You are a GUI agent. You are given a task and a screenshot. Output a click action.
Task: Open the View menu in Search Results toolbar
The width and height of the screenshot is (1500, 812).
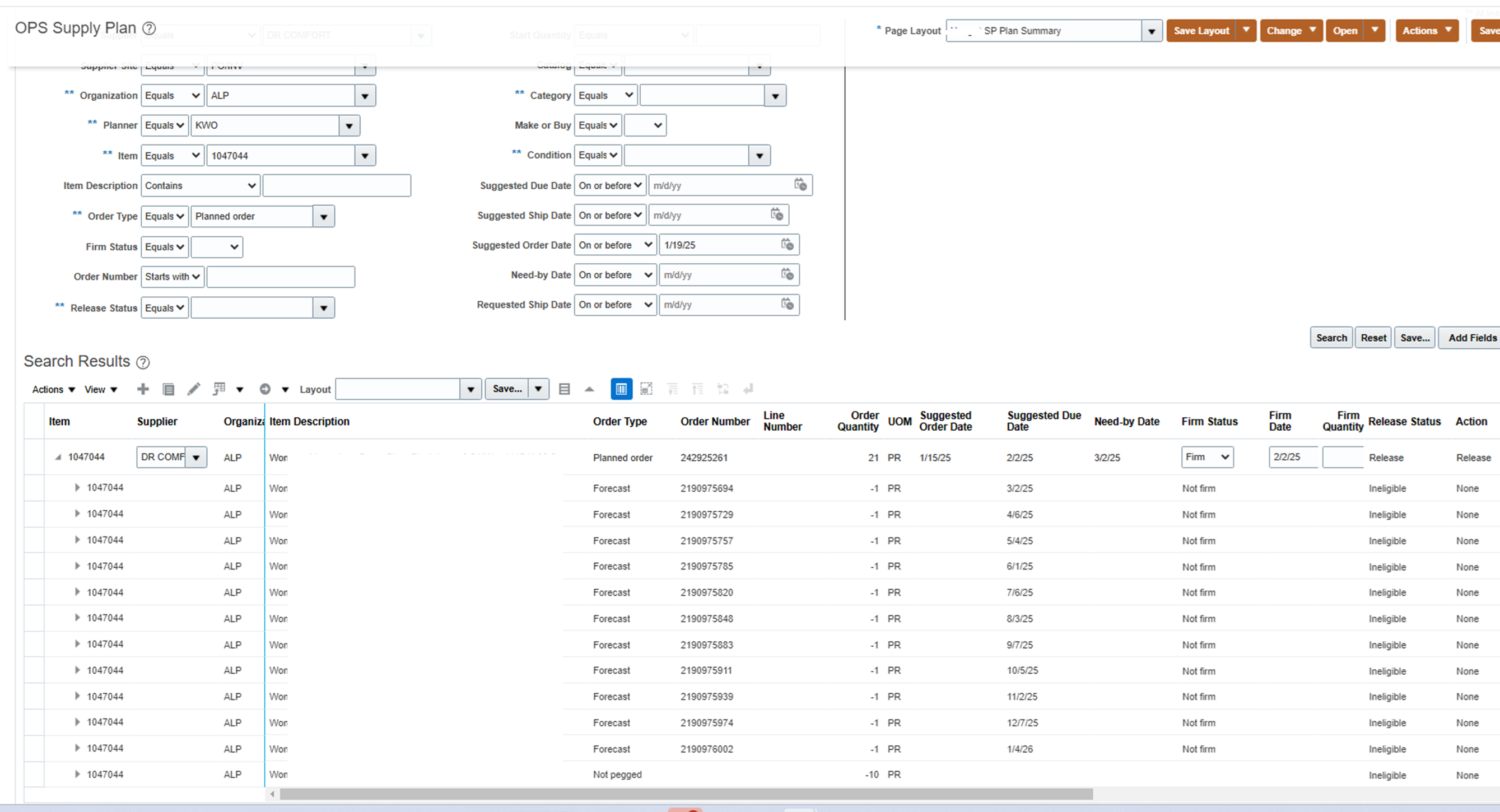[x=101, y=389]
